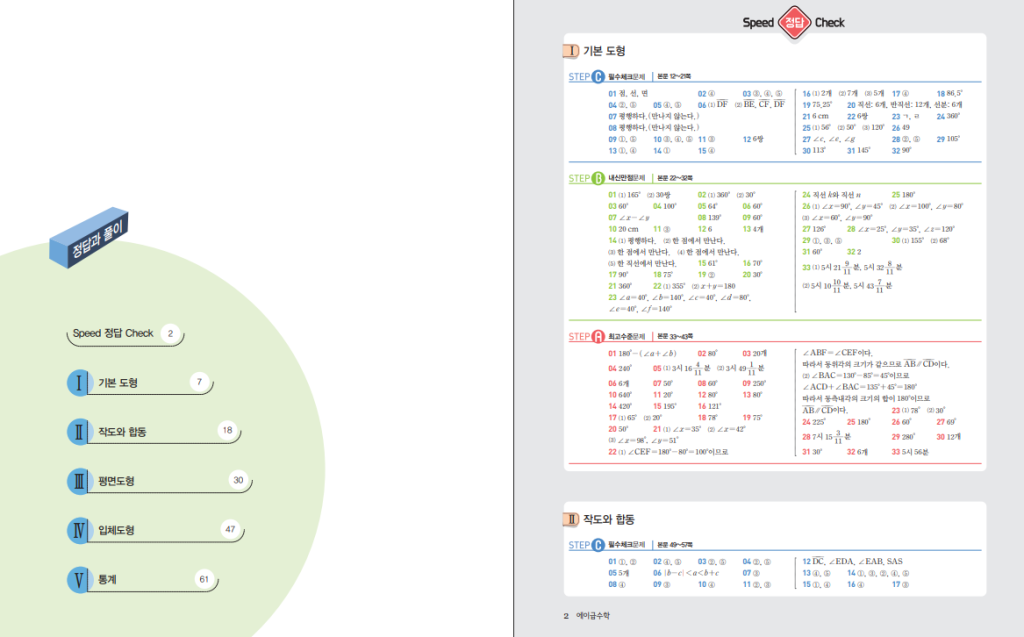
Task: Click the Roman numeral IV circle icon
Action: 80,530
